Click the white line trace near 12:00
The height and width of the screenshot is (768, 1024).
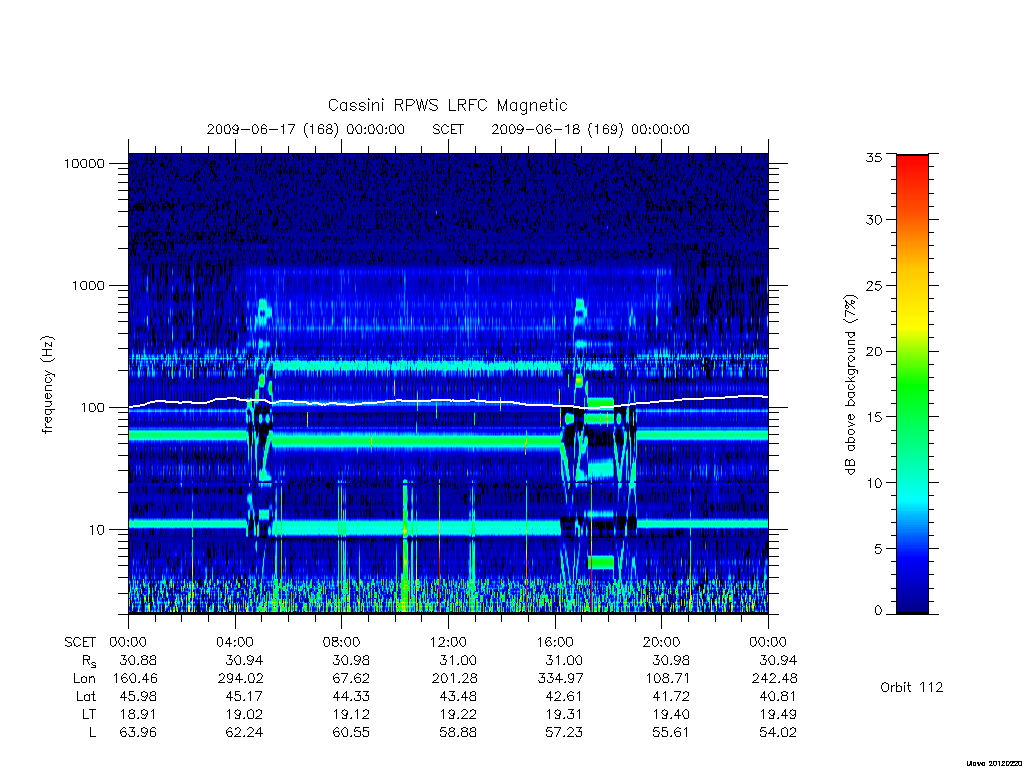tap(448, 400)
